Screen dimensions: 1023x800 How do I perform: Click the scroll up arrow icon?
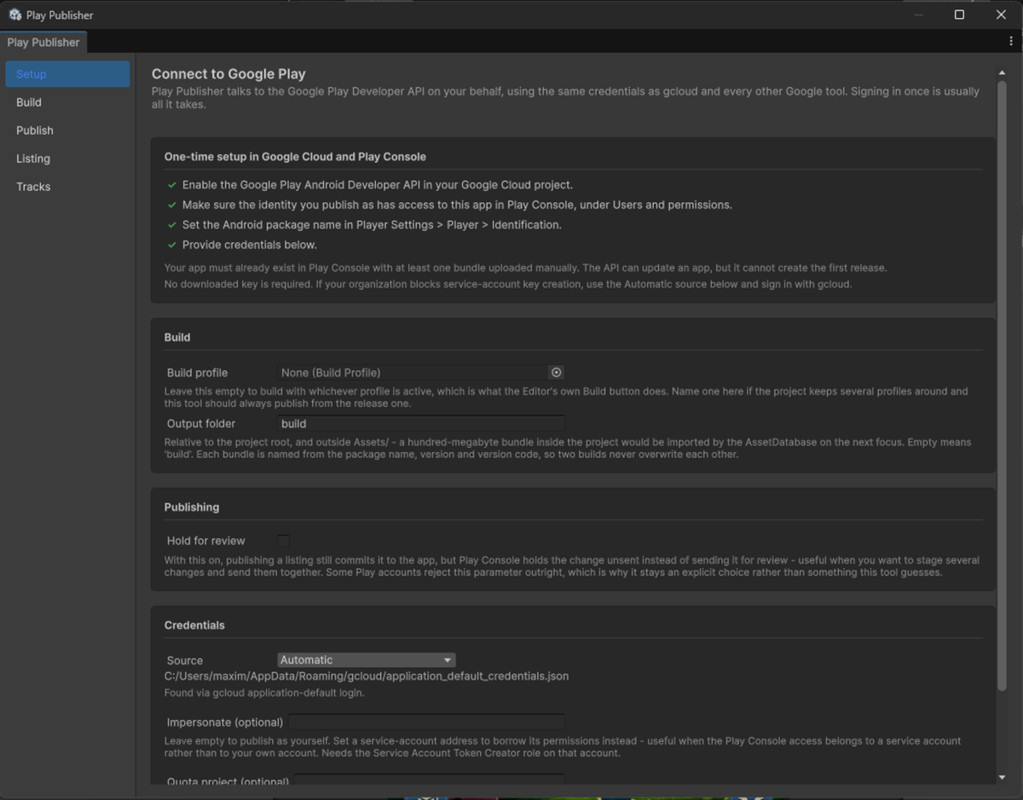coord(1001,73)
